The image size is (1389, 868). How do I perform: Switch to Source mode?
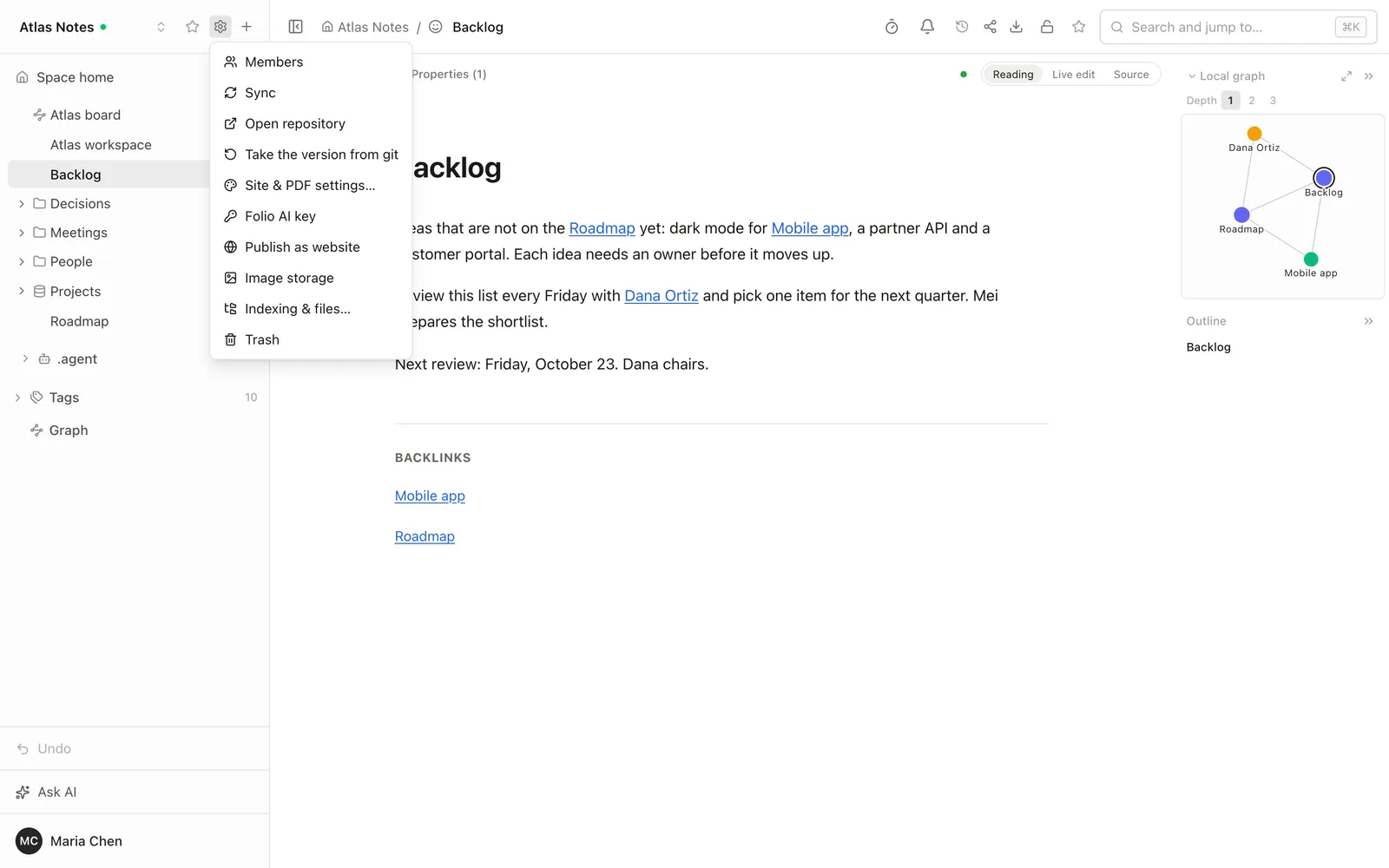(1131, 75)
